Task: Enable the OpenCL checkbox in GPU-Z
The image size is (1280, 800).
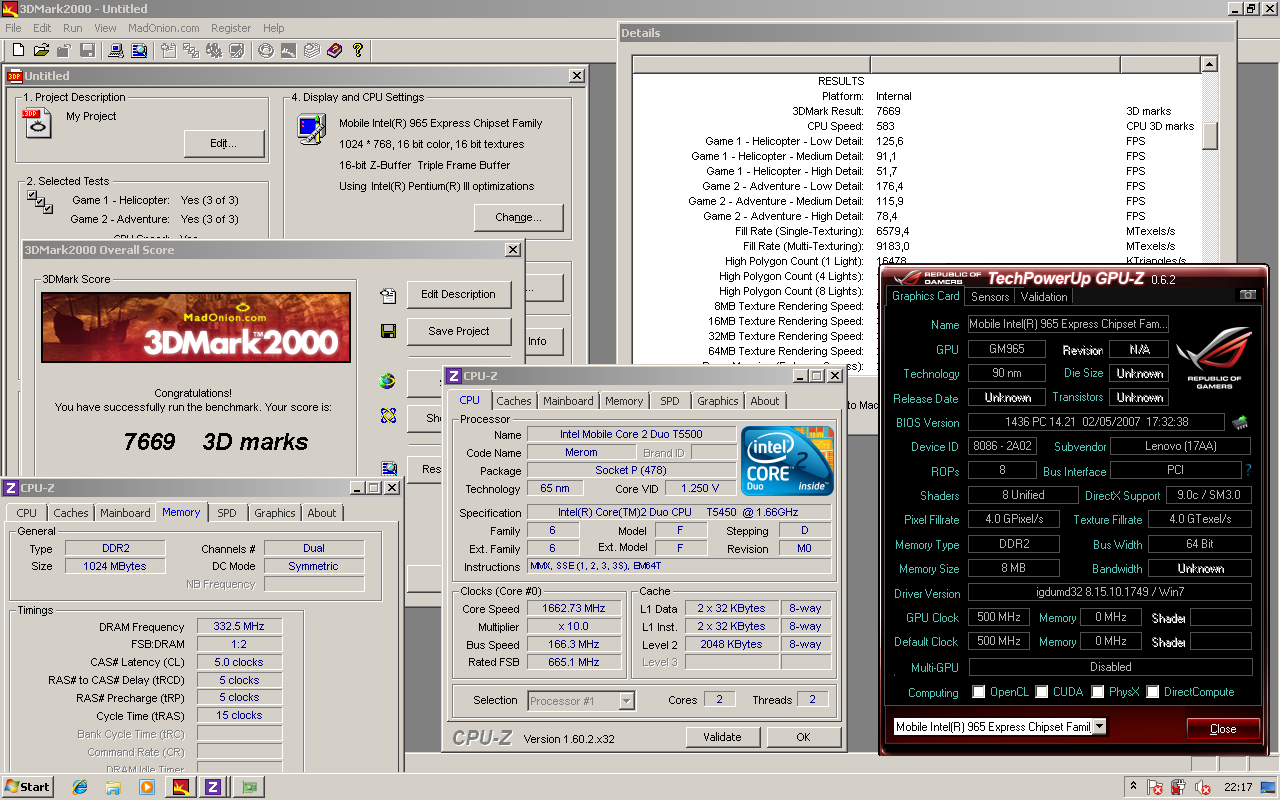Action: pyautogui.click(x=979, y=692)
